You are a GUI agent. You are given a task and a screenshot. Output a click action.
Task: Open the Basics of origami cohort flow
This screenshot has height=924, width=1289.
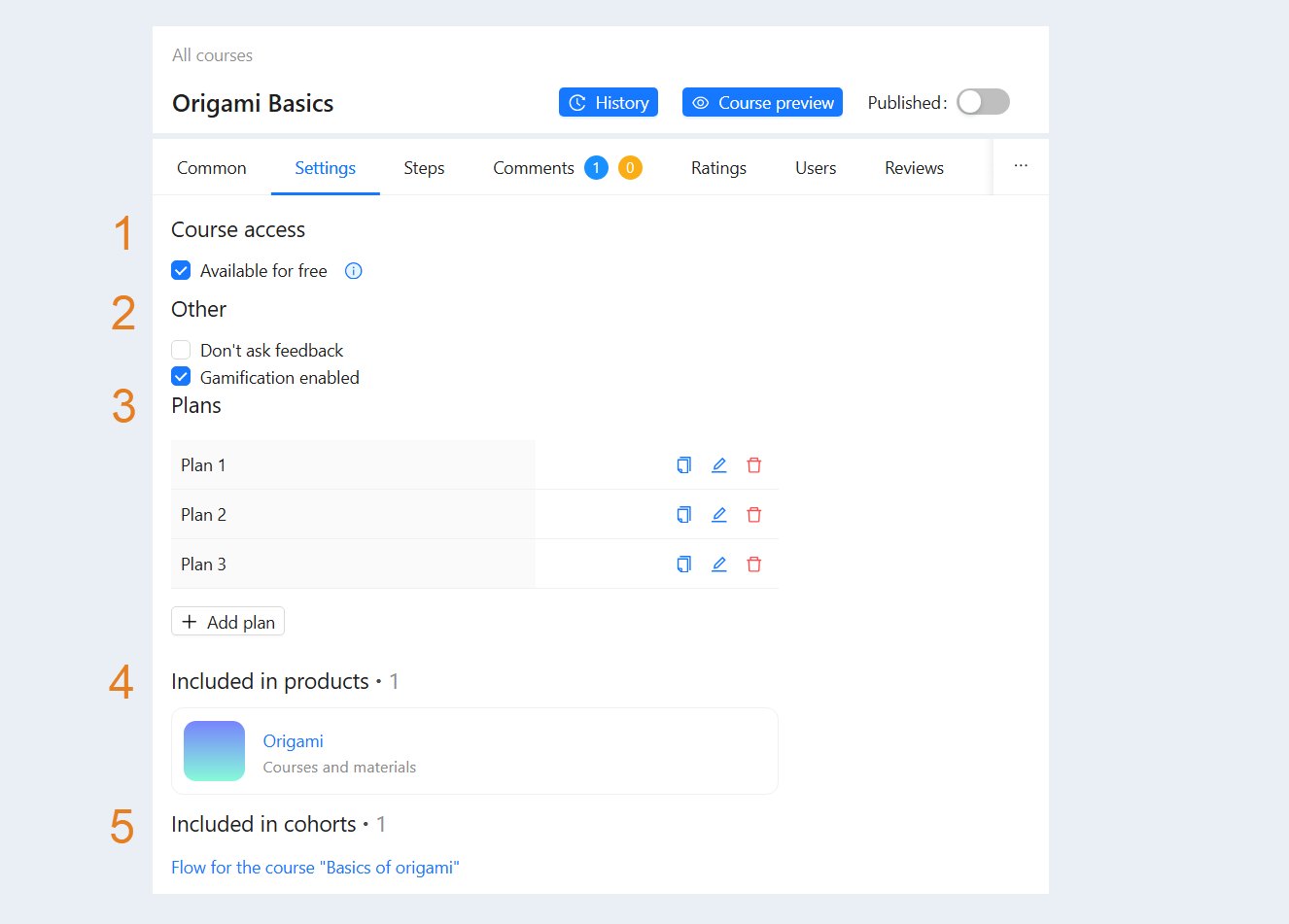coord(315,868)
